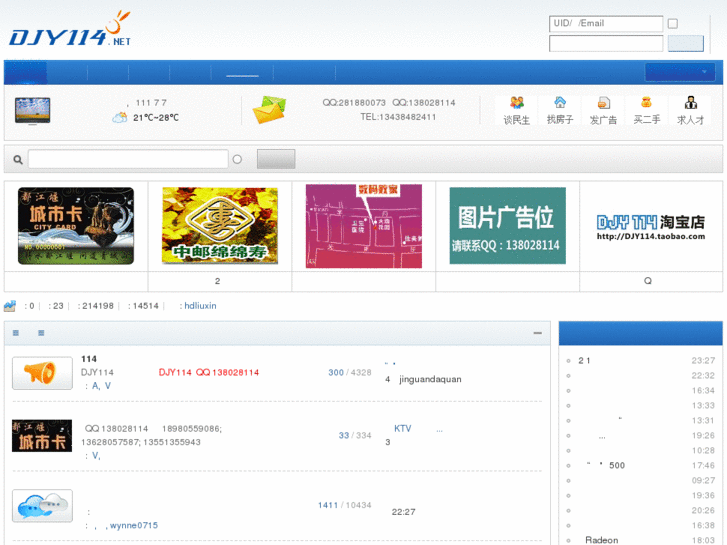Image resolution: width=727 pixels, height=545 pixels.
Task: Open the 发广告 document icon
Action: pyautogui.click(x=603, y=103)
